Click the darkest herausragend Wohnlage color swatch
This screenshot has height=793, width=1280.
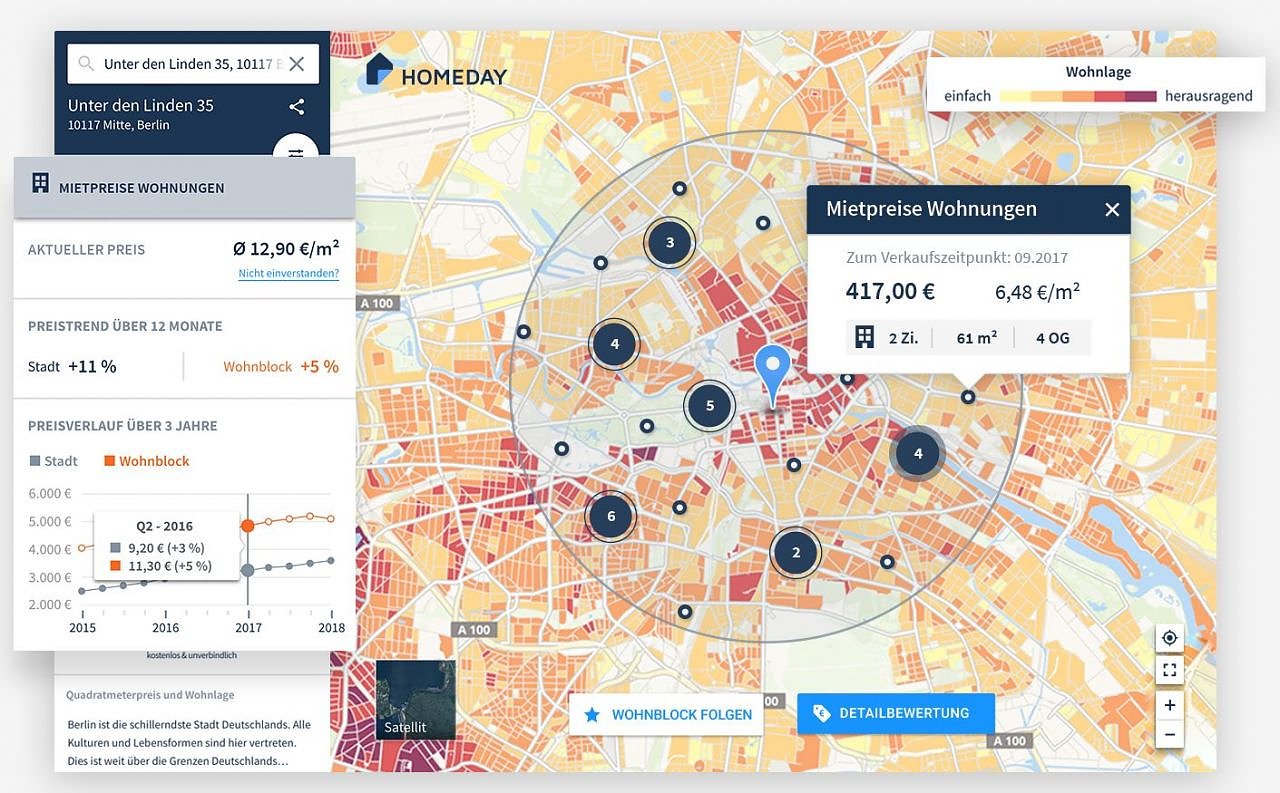[x=1140, y=97]
